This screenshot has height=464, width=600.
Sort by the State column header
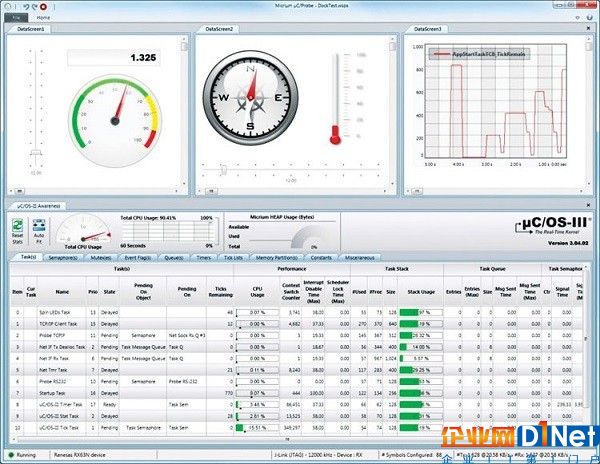[109, 291]
